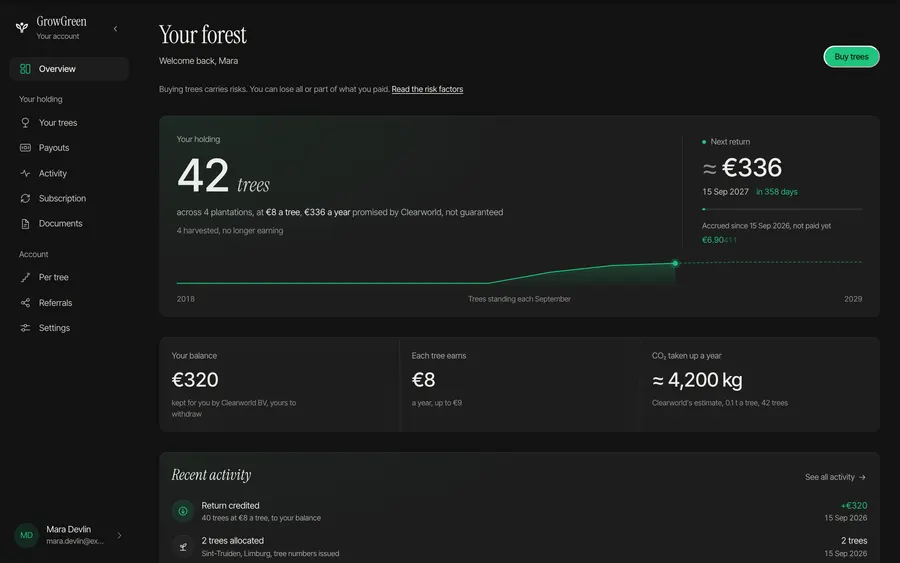This screenshot has width=900, height=563.
Task: Open Read the risk factors link
Action: pos(427,90)
